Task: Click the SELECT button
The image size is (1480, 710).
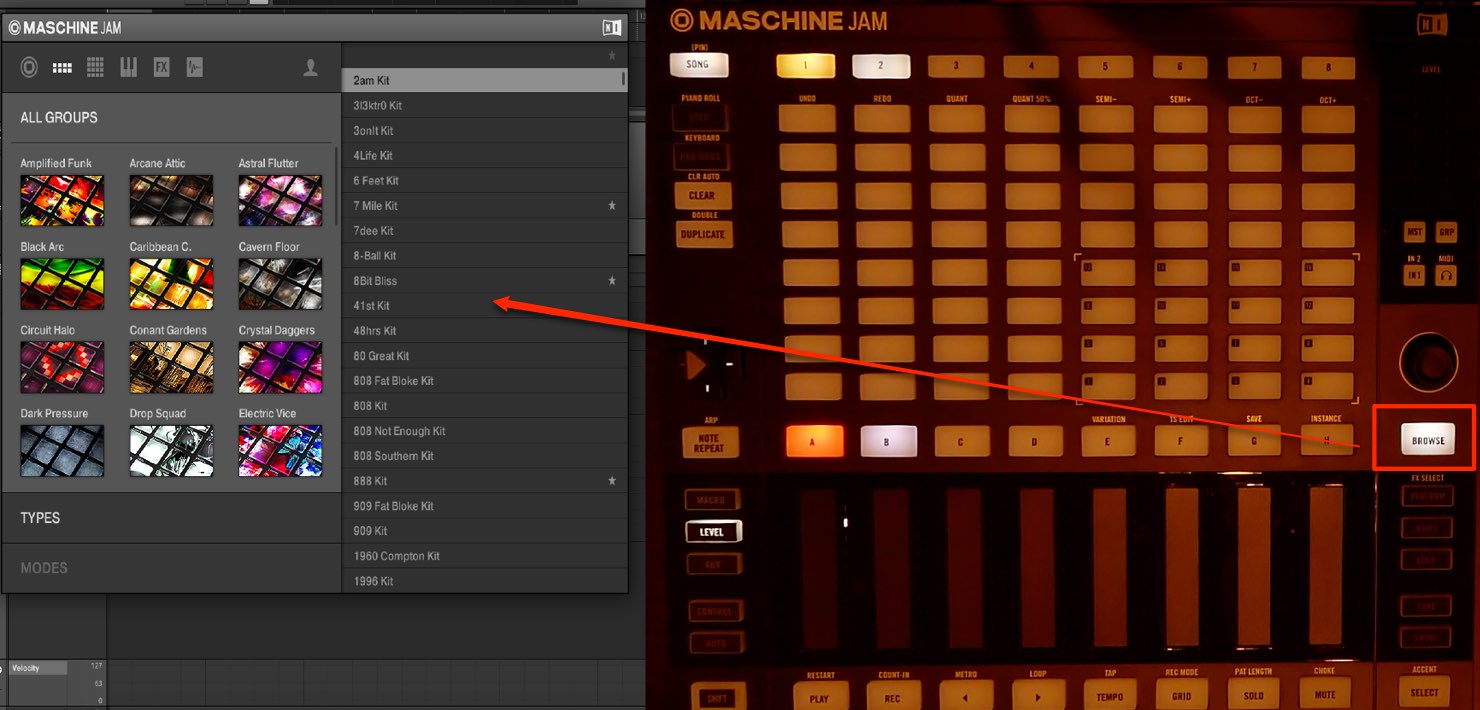Action: click(x=1425, y=692)
